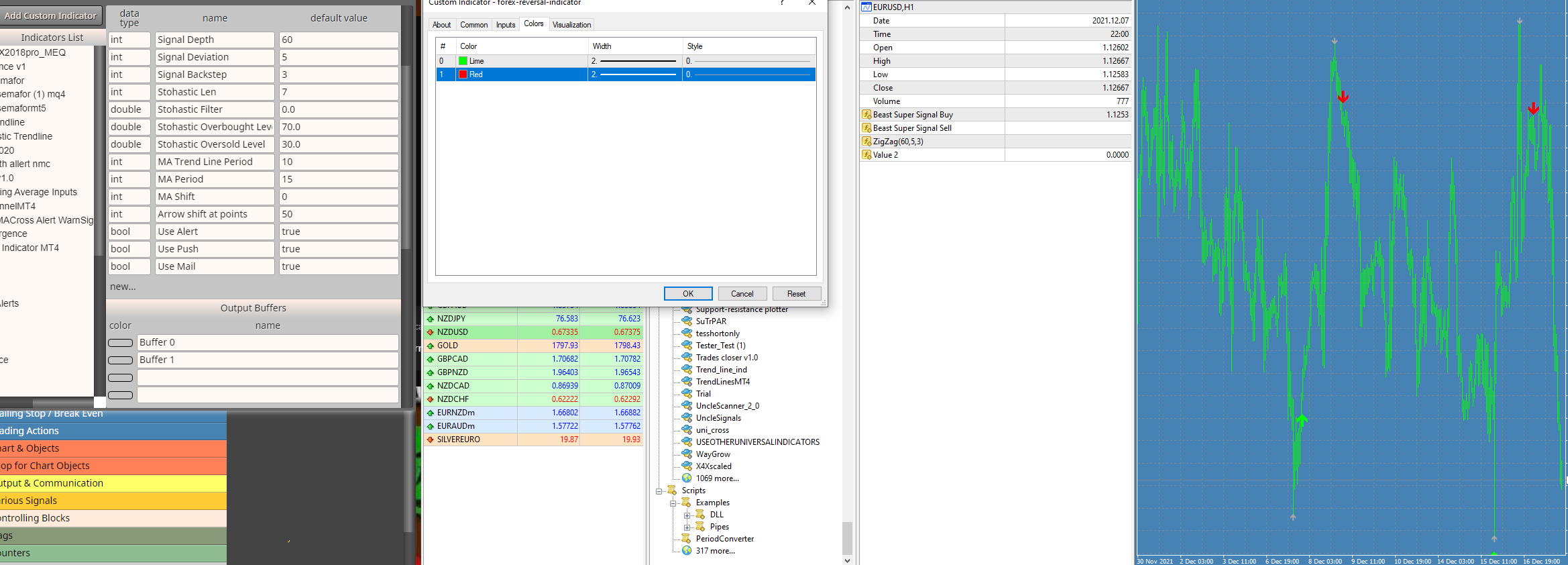The image size is (1568, 565).
Task: Click the GBPNZD up-arrow icon
Action: click(x=431, y=372)
